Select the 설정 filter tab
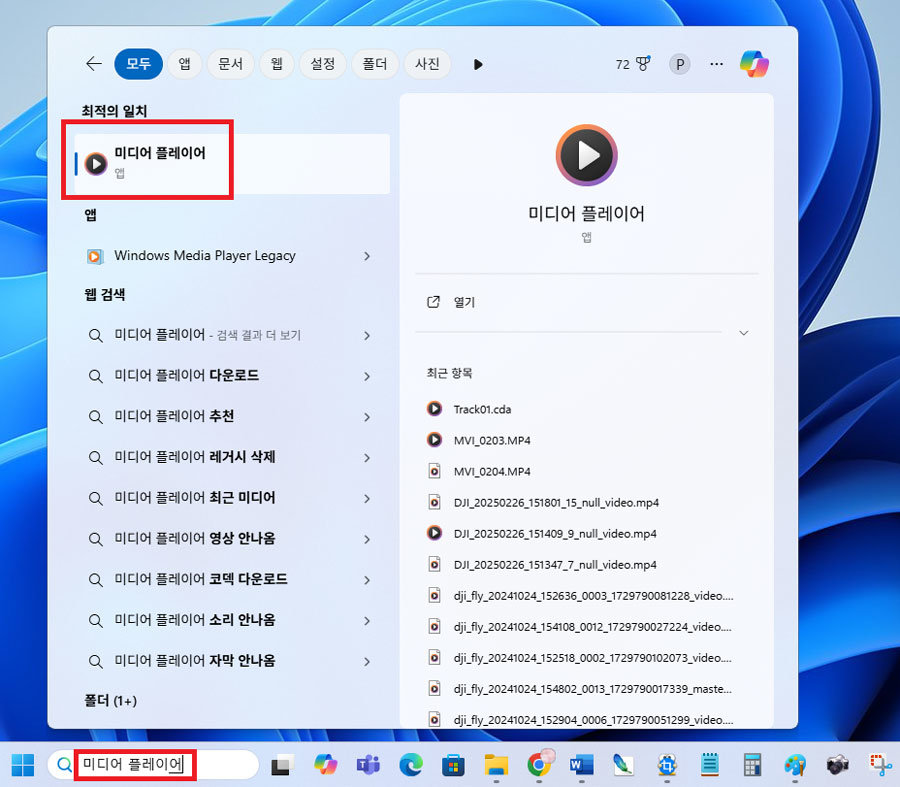Image resolution: width=900 pixels, height=787 pixels. [x=323, y=64]
